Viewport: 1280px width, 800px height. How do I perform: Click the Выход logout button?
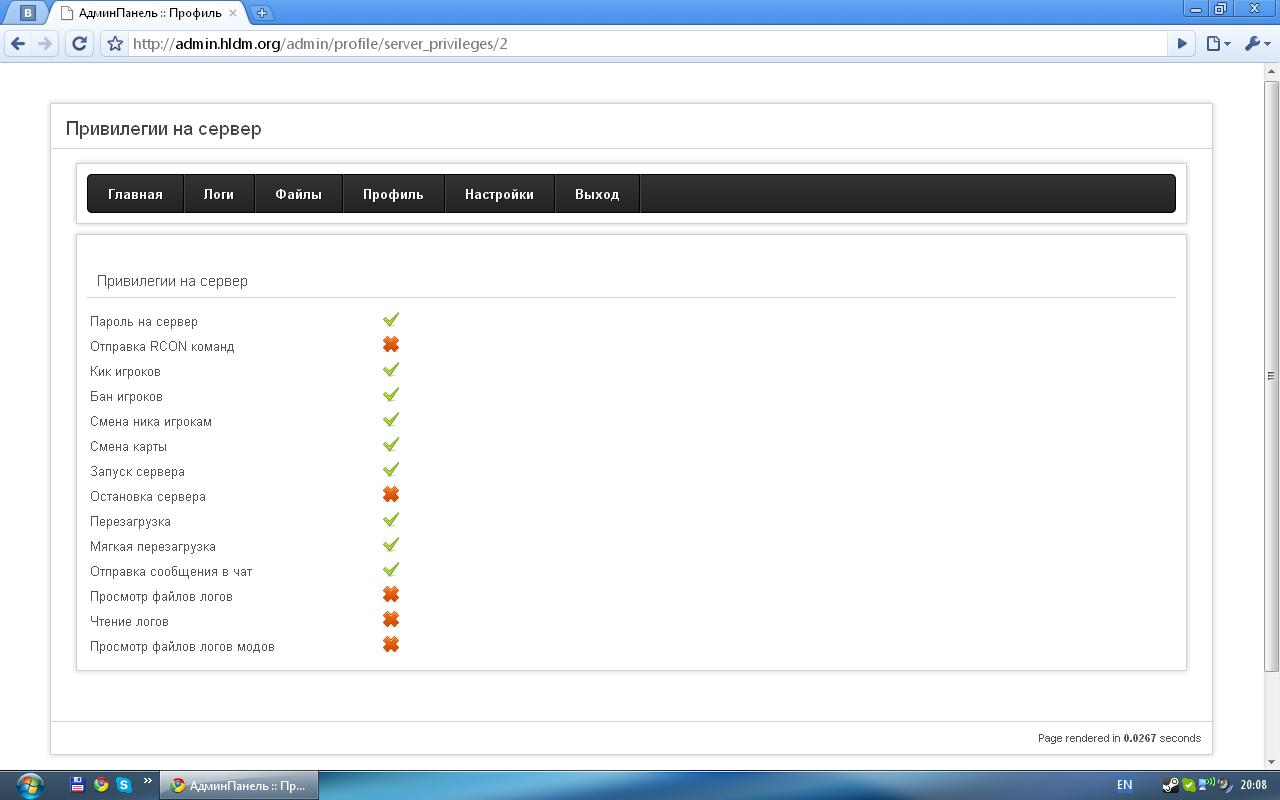[x=597, y=194]
